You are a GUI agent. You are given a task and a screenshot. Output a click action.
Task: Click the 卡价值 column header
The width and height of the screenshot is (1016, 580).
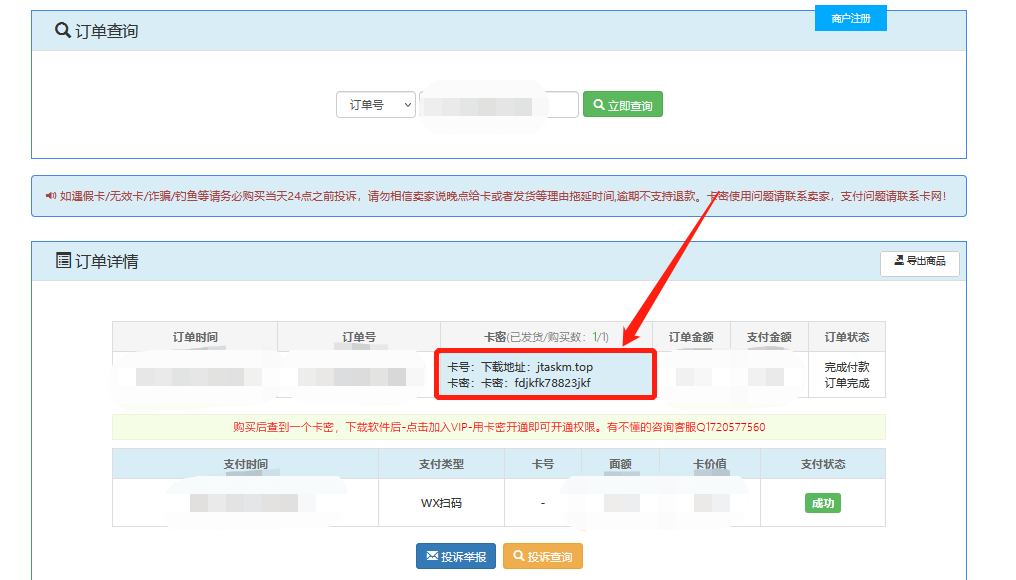[710, 464]
